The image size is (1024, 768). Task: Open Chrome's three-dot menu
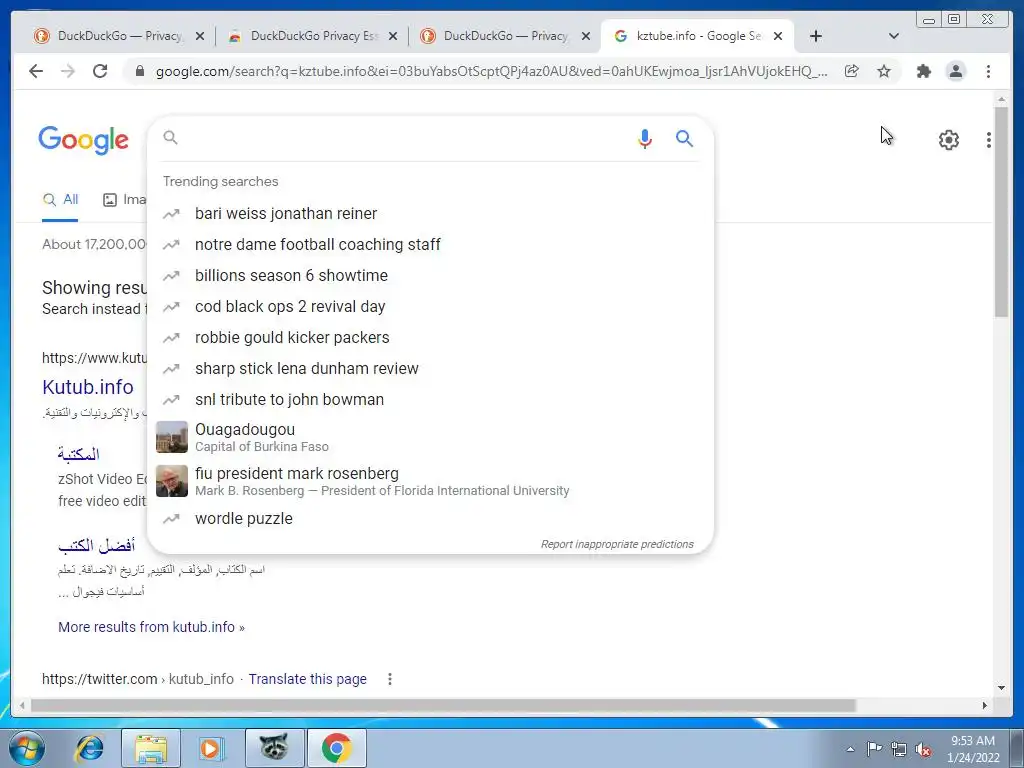point(988,71)
